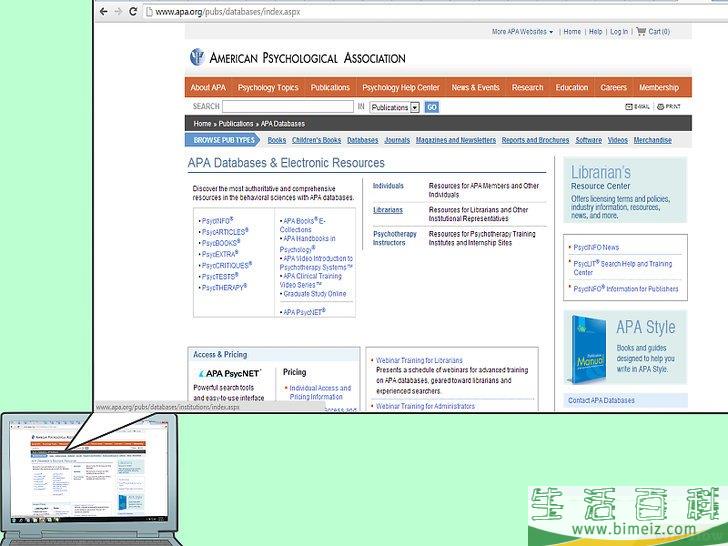This screenshot has width=728, height=546.
Task: Open the APA PsycNET link
Action: (x=305, y=312)
